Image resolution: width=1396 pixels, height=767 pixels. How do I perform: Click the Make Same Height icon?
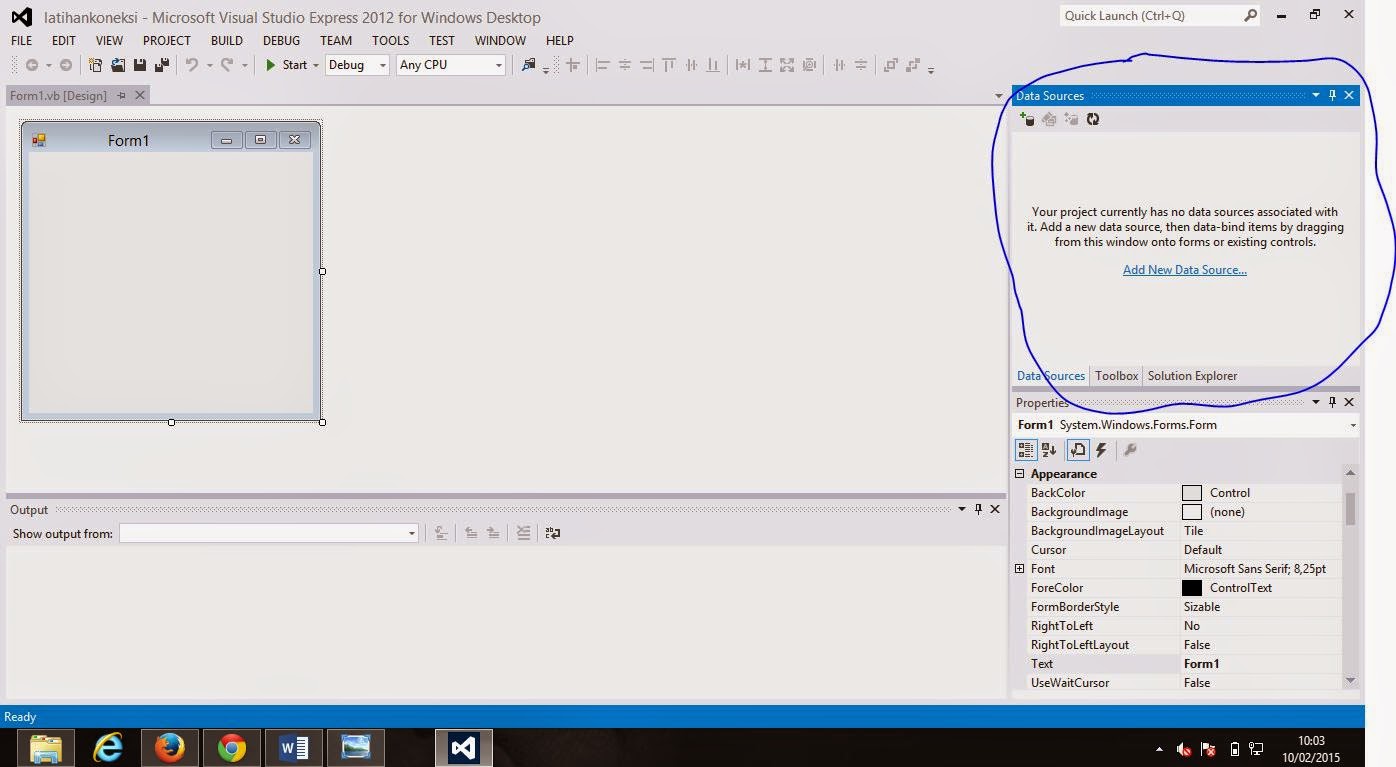(x=765, y=65)
